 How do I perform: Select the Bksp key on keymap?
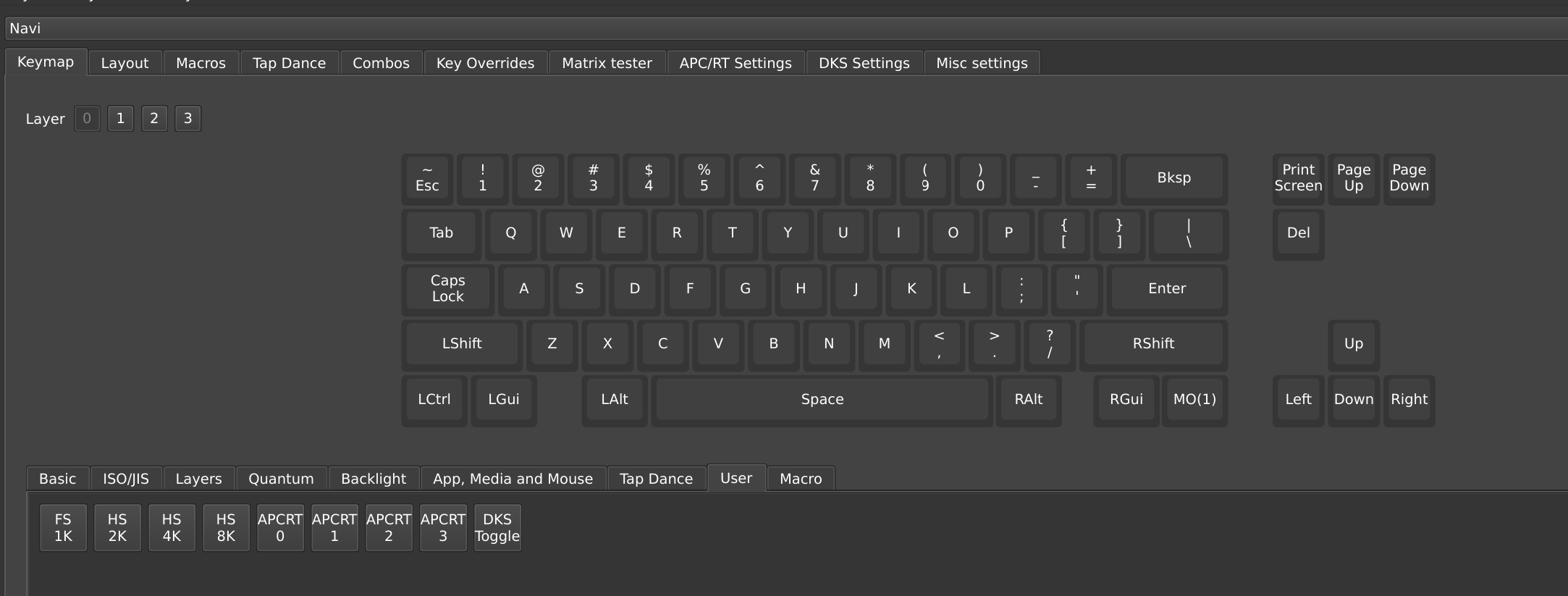click(1173, 178)
